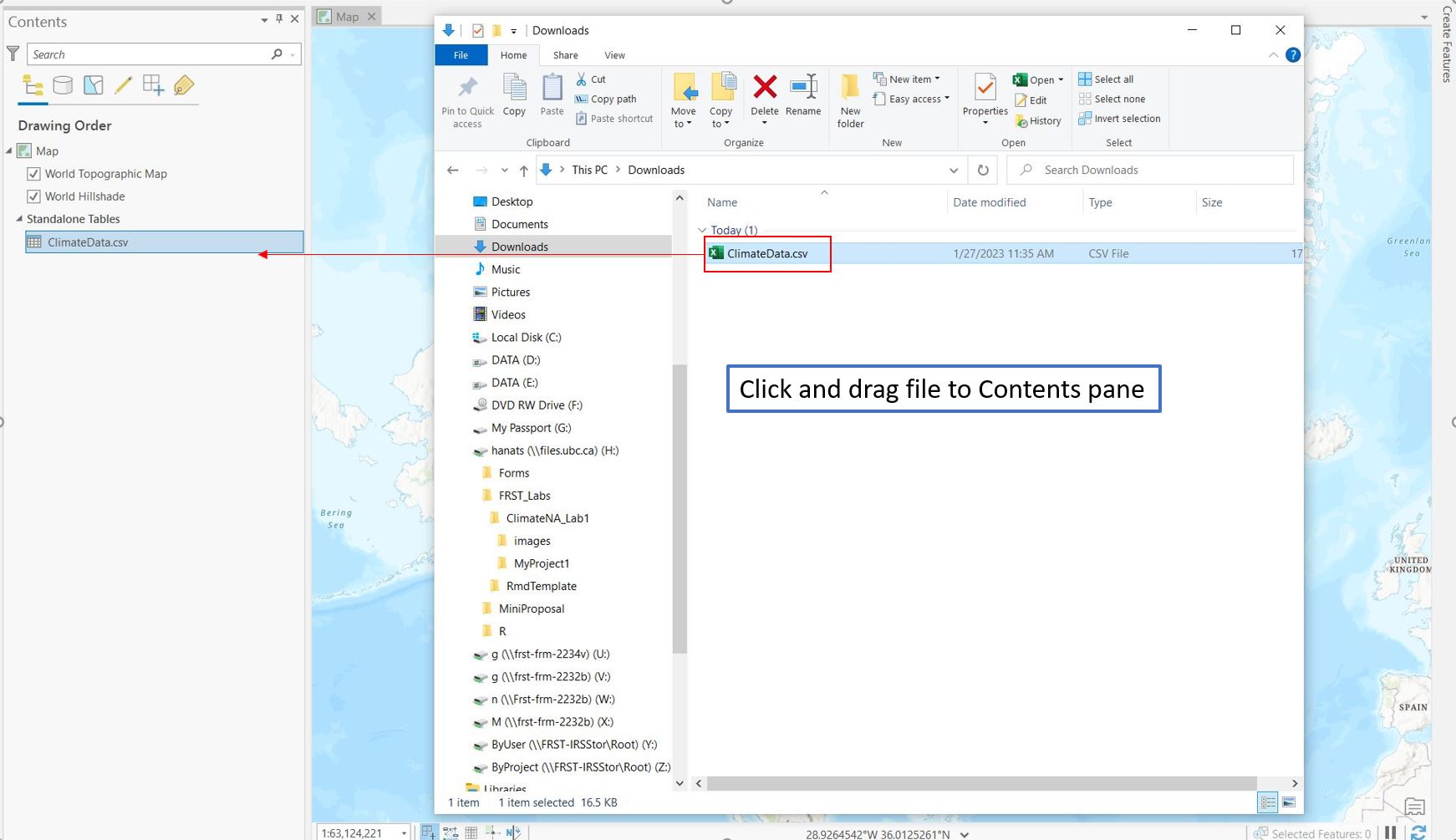The width and height of the screenshot is (1456, 840).
Task: Uncheck World Hillshade layer visibility
Action: click(x=33, y=196)
